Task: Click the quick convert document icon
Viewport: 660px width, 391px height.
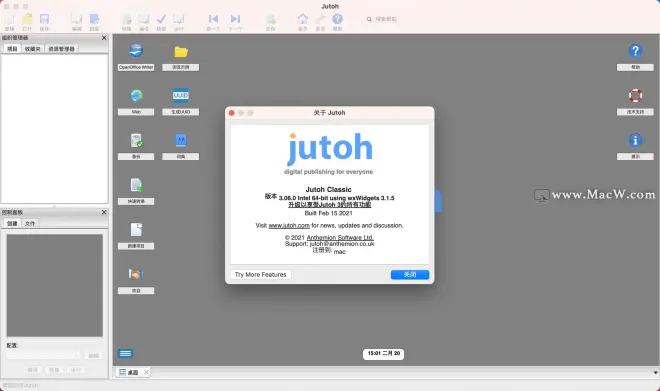Action: click(x=136, y=185)
